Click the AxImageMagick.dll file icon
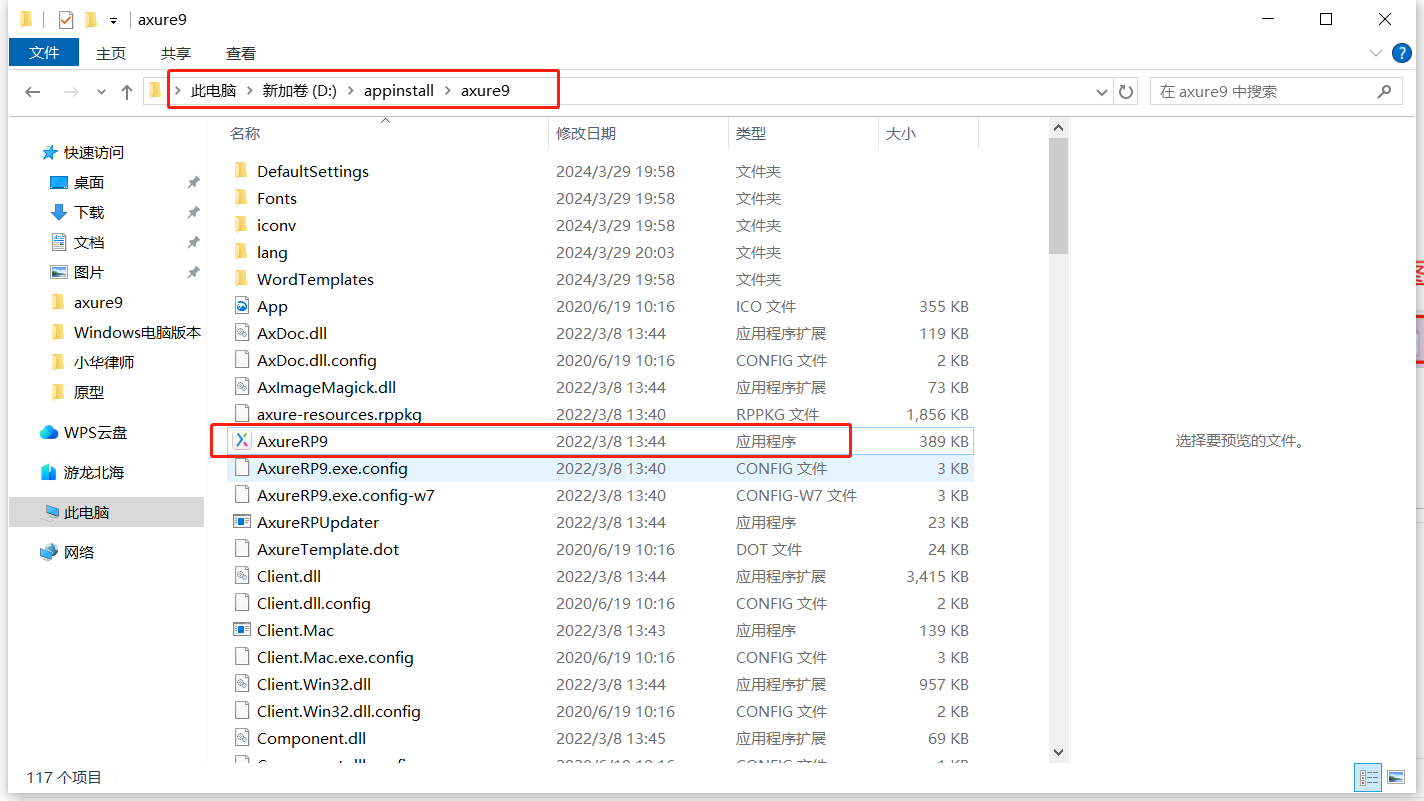Viewport: 1424px width, 801px height. (241, 387)
